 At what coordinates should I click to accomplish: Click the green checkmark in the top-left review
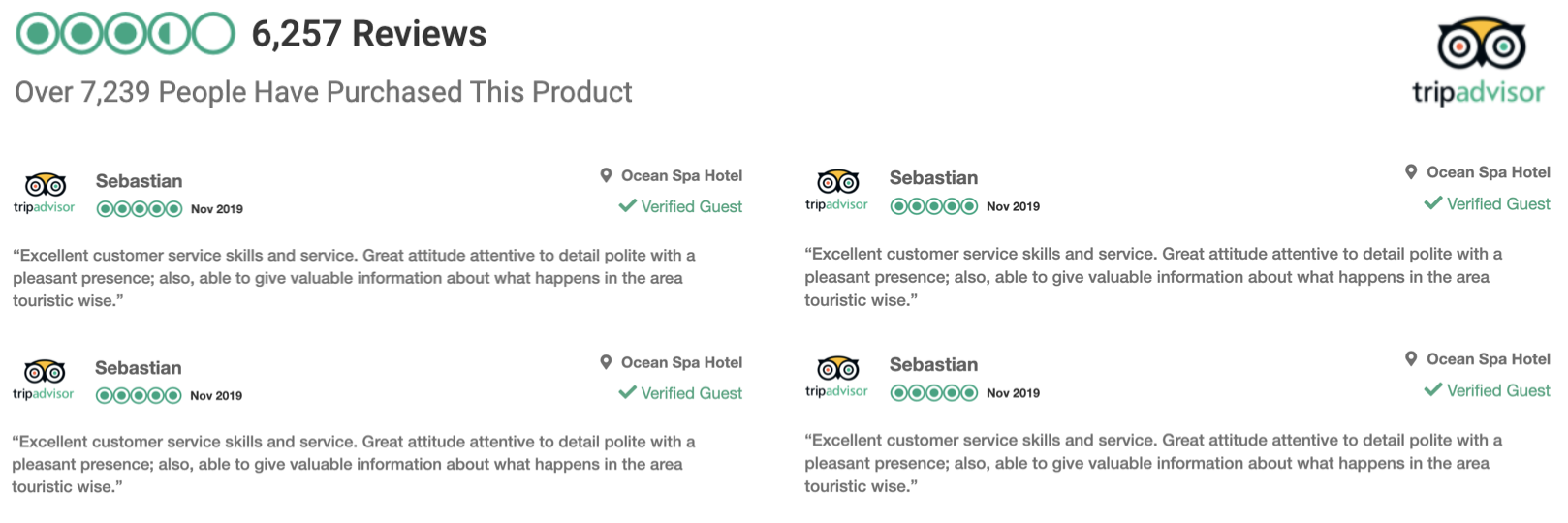[627, 206]
